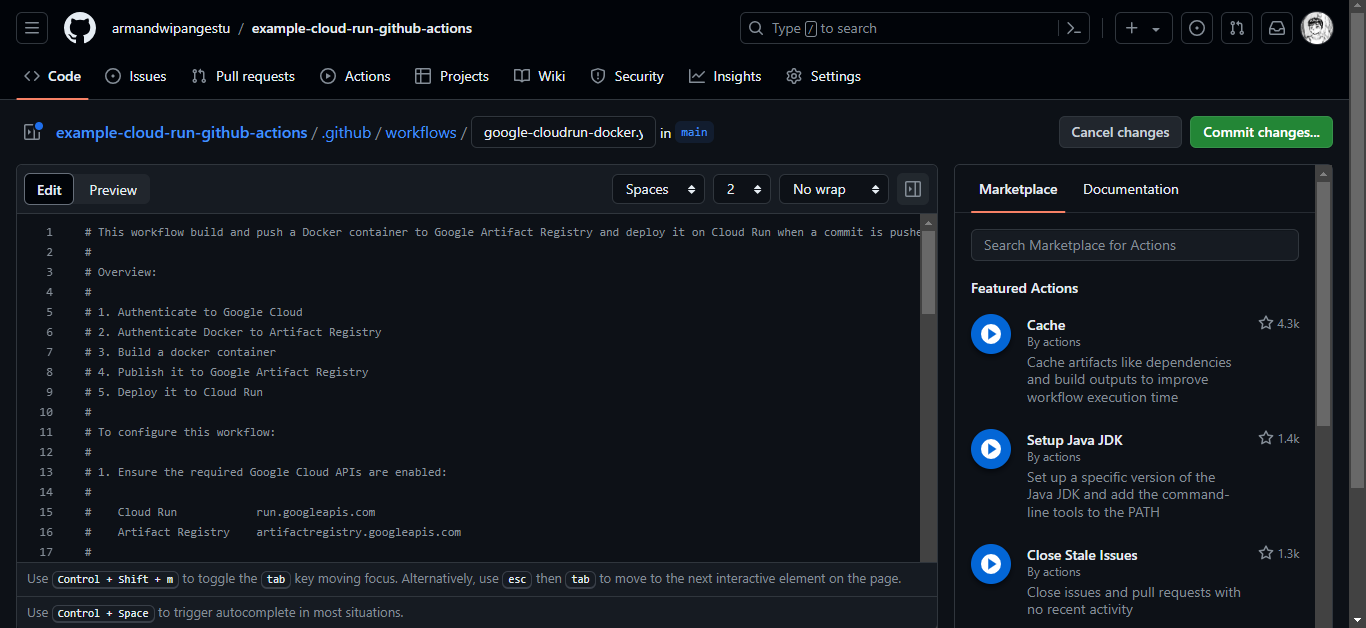Screen dimensions: 1366x628
Task: Toggle the editor side panel icon
Action: pyautogui.click(x=911, y=189)
